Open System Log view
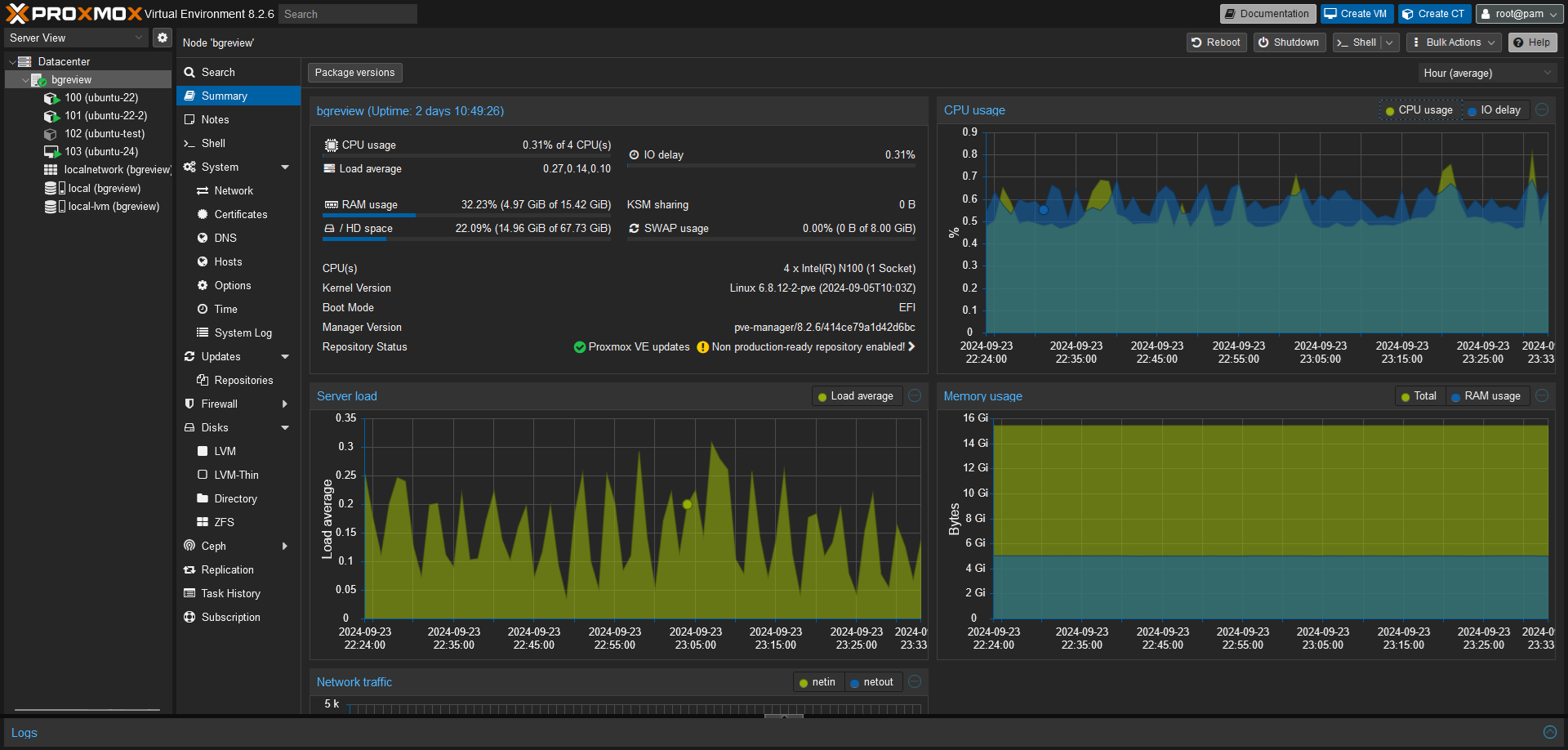Viewport: 1568px width, 750px height. pos(238,333)
